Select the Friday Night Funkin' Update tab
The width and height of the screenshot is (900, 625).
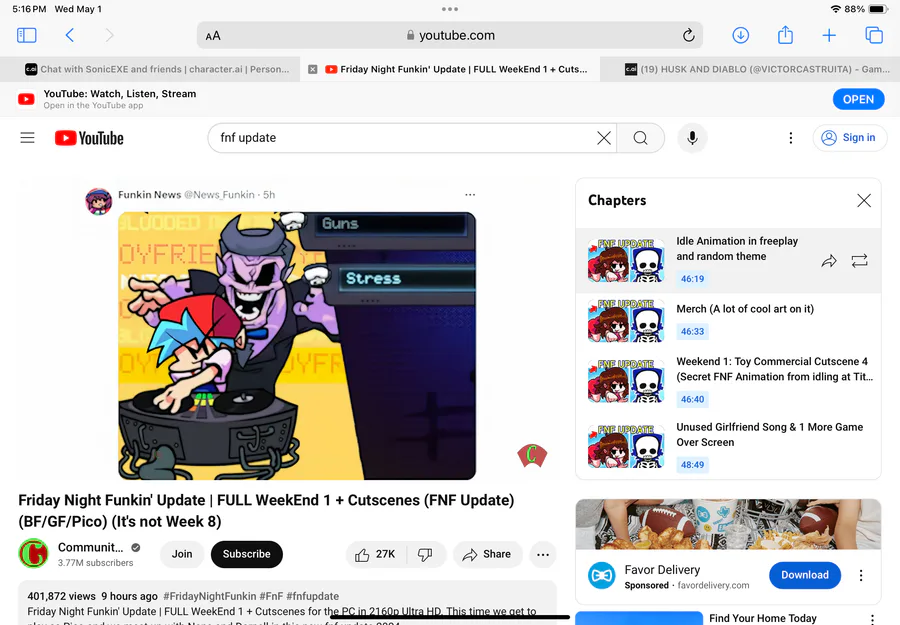(456, 69)
